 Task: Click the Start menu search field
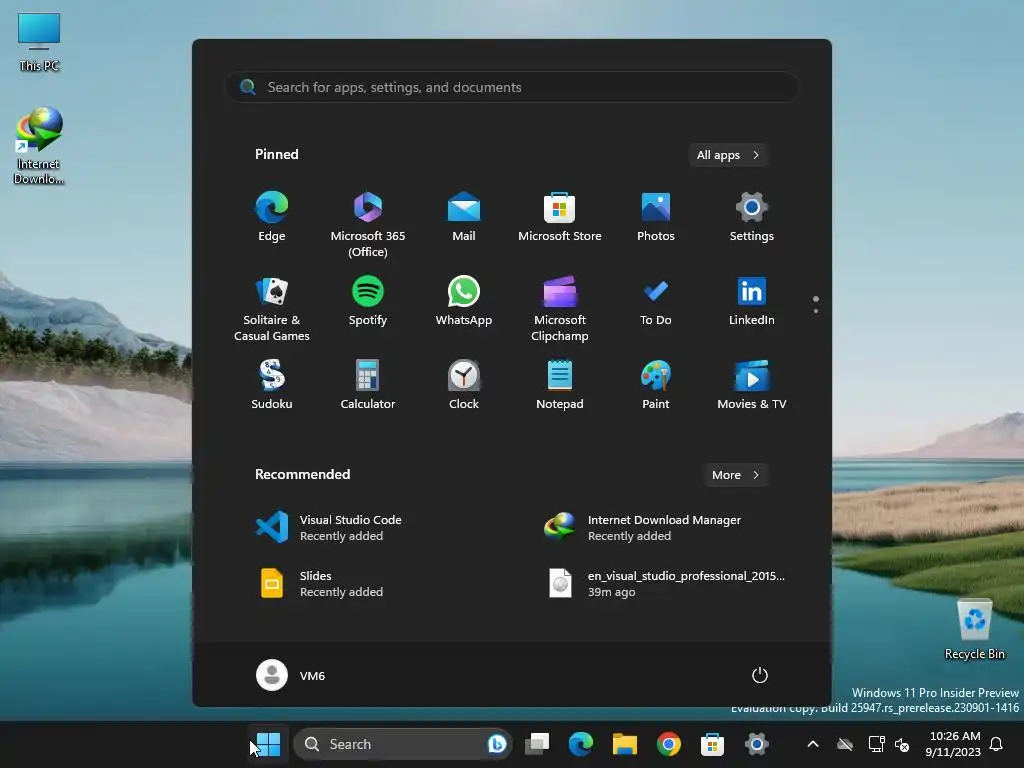[512, 87]
